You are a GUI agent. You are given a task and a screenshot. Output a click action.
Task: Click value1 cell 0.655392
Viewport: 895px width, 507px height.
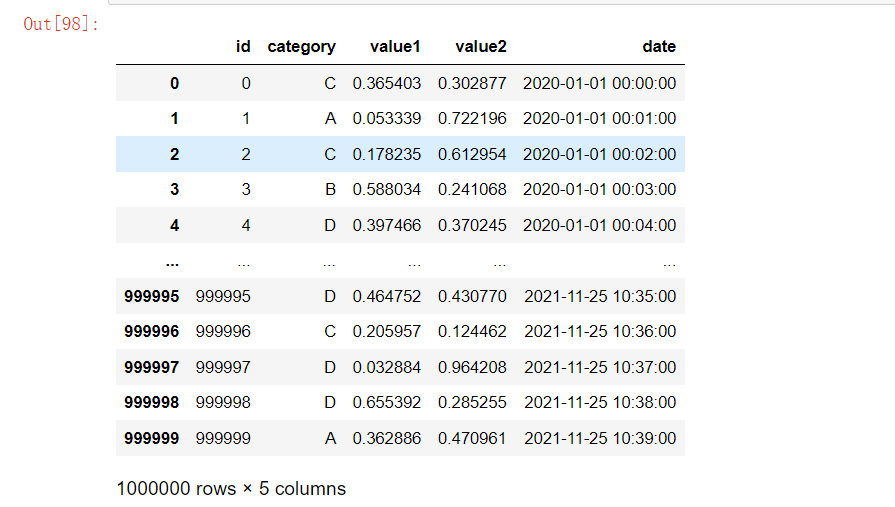click(x=386, y=402)
